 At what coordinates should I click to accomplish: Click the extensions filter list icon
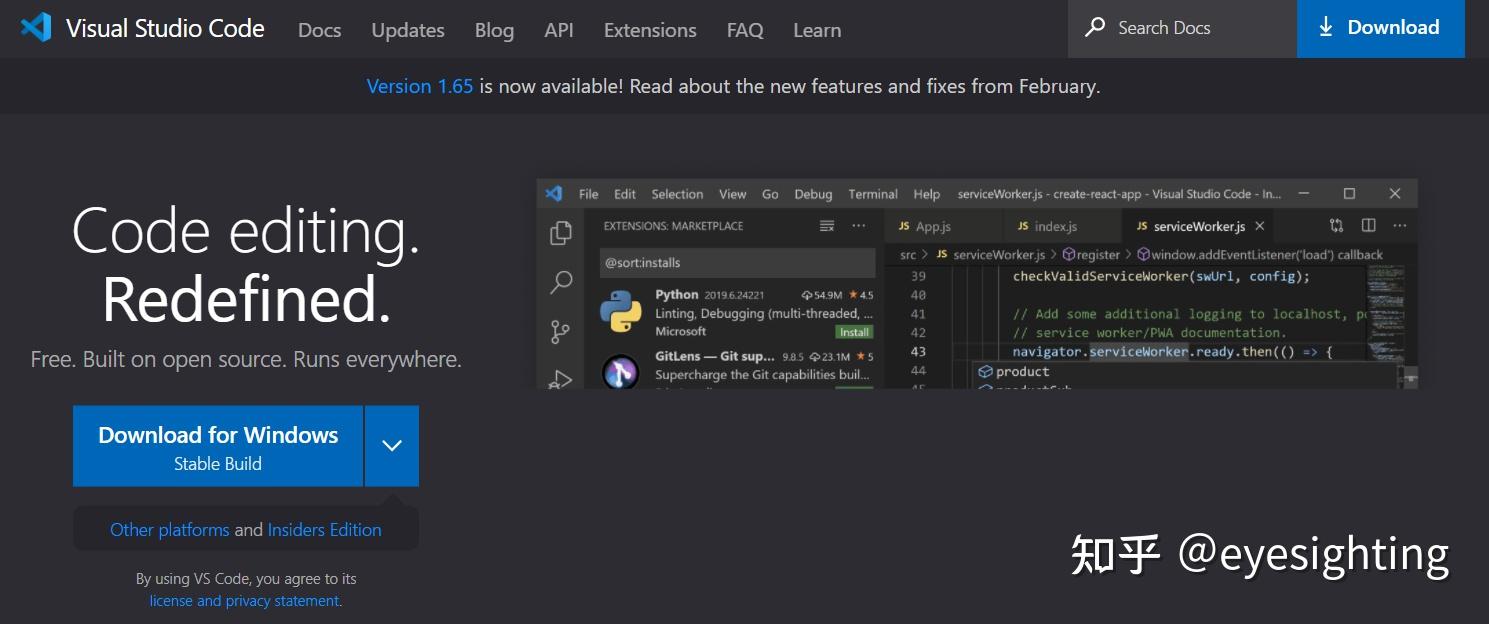pyautogui.click(x=827, y=226)
